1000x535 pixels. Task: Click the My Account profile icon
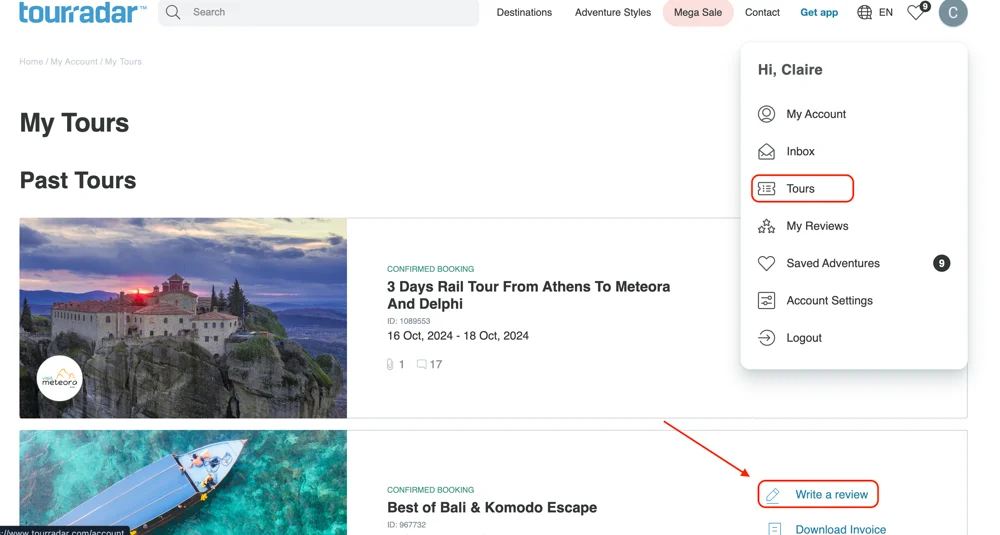[766, 114]
